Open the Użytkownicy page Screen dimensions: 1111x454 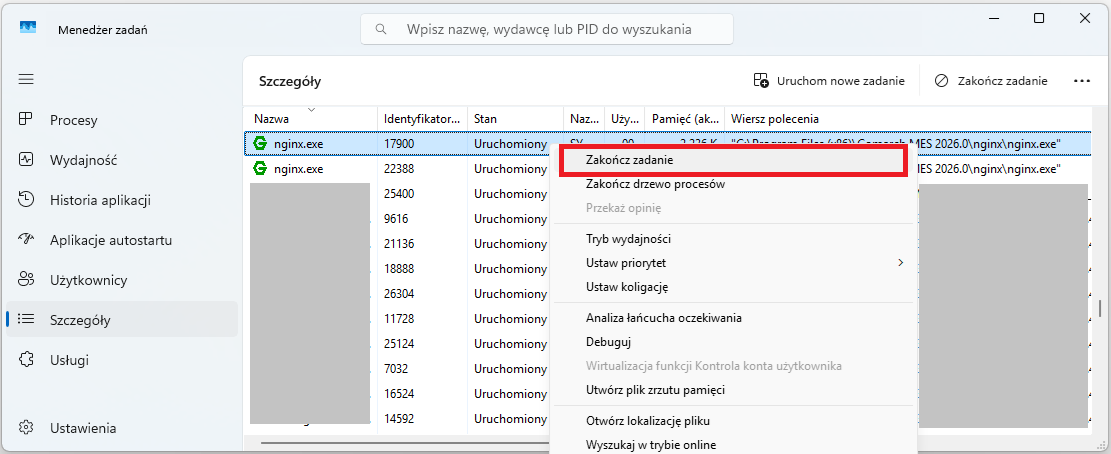[x=122, y=280]
